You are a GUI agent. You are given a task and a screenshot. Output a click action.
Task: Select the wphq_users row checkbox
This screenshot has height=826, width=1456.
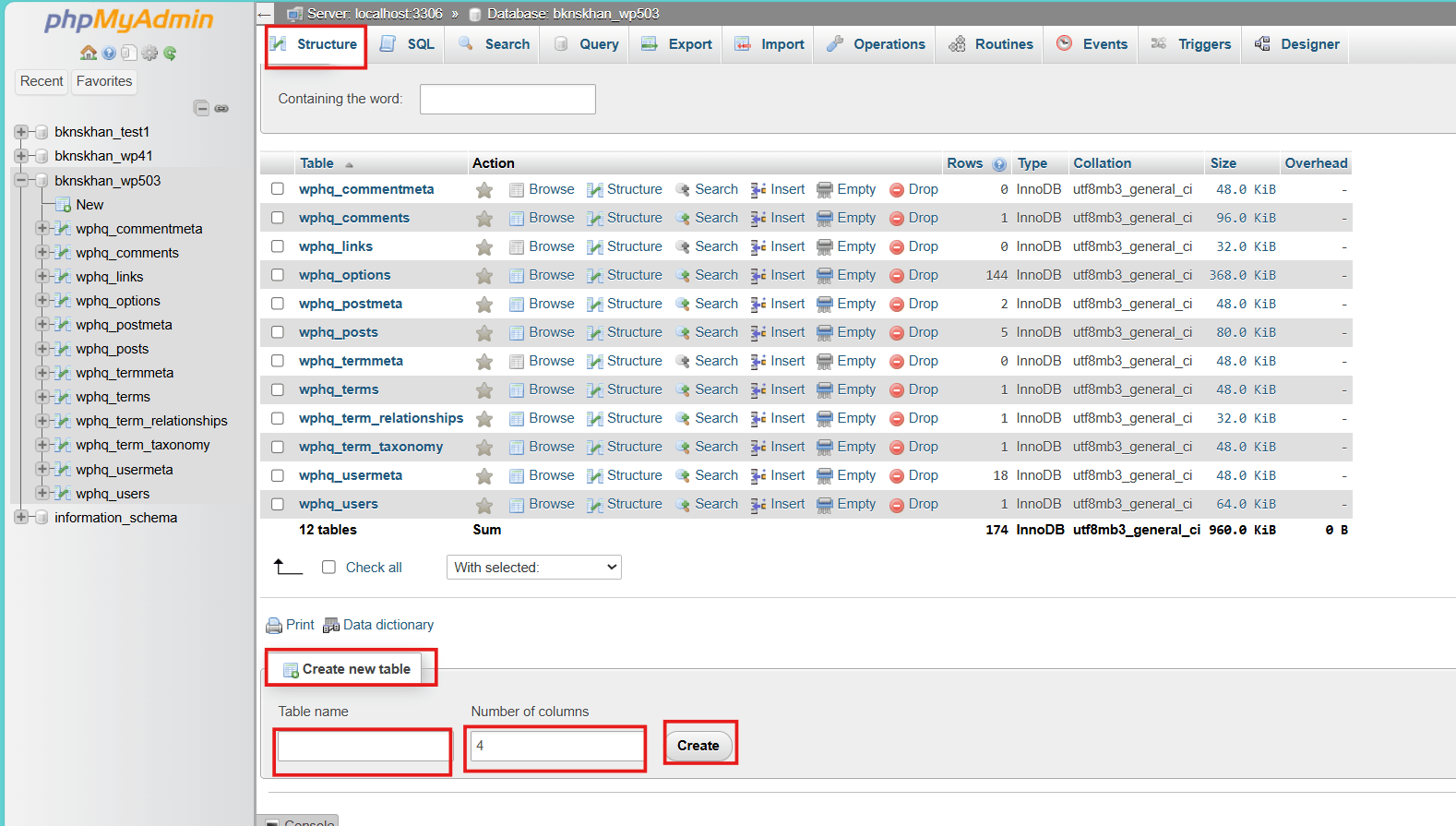[x=278, y=504]
